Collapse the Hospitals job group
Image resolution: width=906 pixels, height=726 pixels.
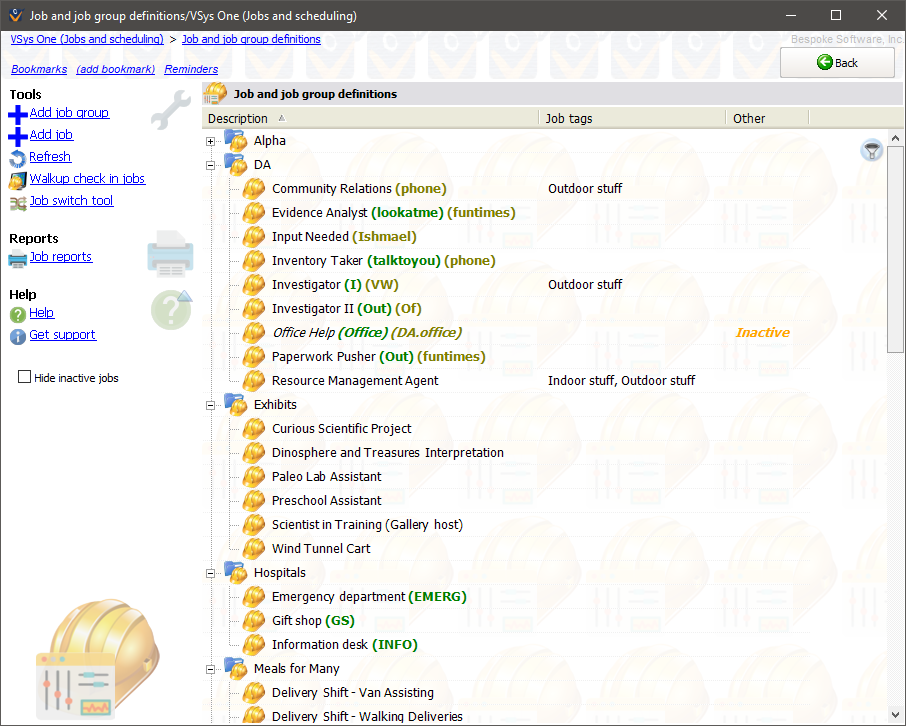click(210, 572)
